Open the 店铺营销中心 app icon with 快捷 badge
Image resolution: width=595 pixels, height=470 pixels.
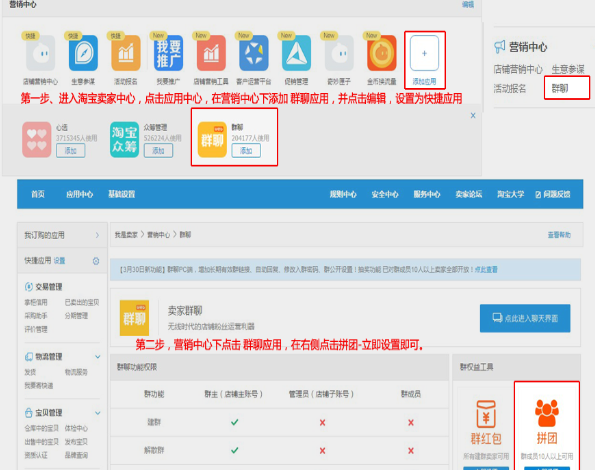coord(40,53)
